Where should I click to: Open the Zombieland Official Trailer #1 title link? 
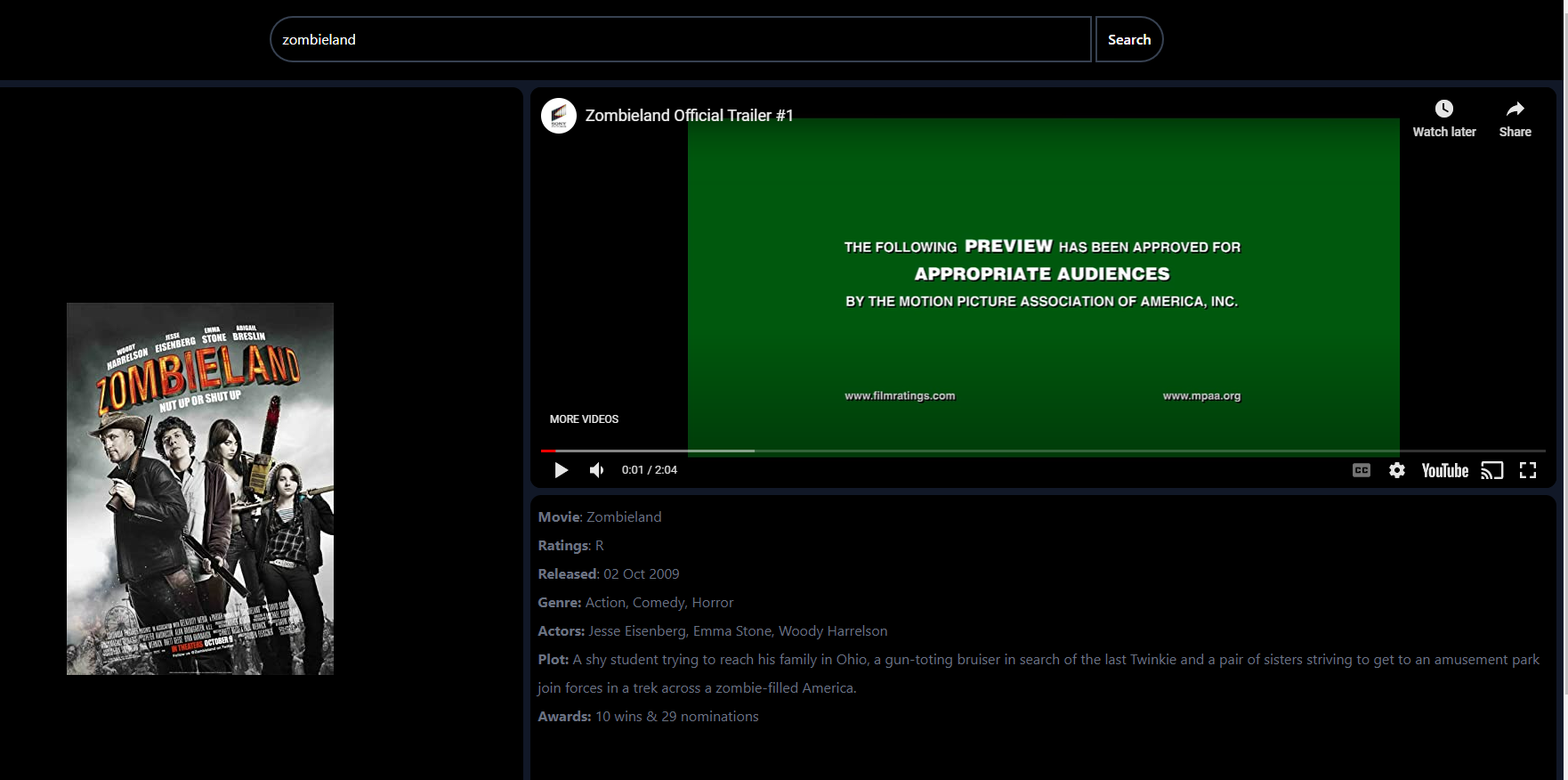point(689,116)
